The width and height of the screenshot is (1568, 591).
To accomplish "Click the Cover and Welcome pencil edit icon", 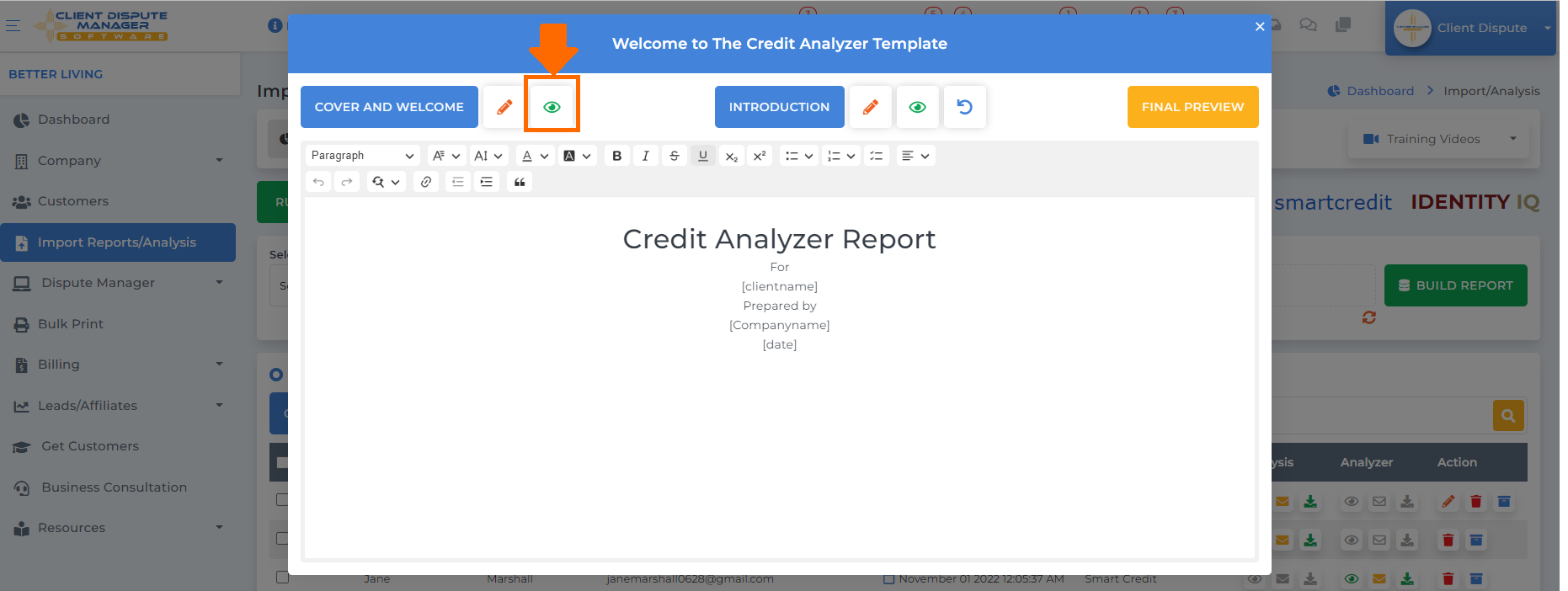I will coord(504,107).
